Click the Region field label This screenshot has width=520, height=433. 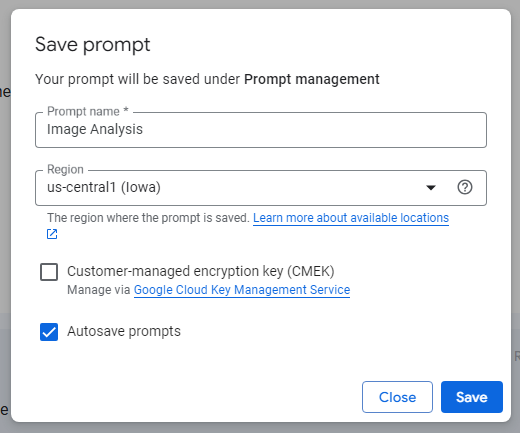tap(65, 170)
